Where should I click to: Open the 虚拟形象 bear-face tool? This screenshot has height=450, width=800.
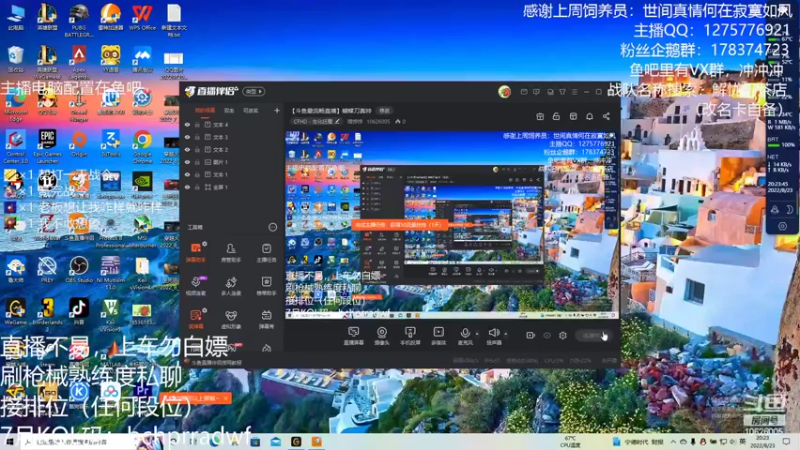pos(231,319)
